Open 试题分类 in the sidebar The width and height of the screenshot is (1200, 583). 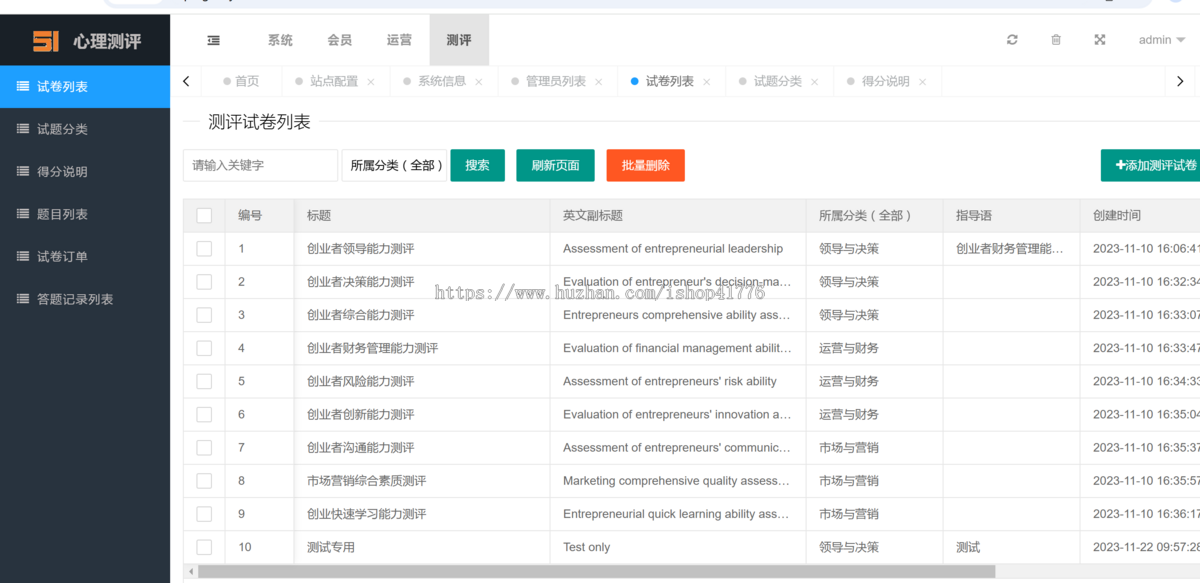(x=85, y=129)
